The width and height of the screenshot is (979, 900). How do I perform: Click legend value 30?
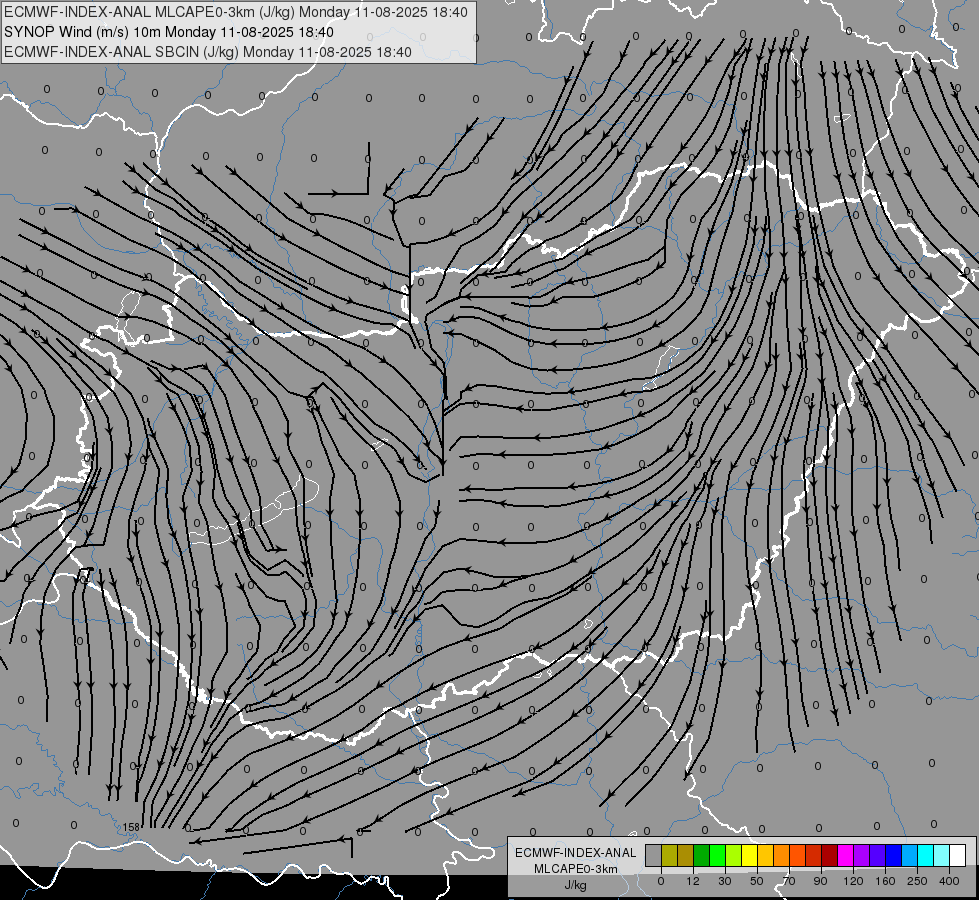[724, 881]
